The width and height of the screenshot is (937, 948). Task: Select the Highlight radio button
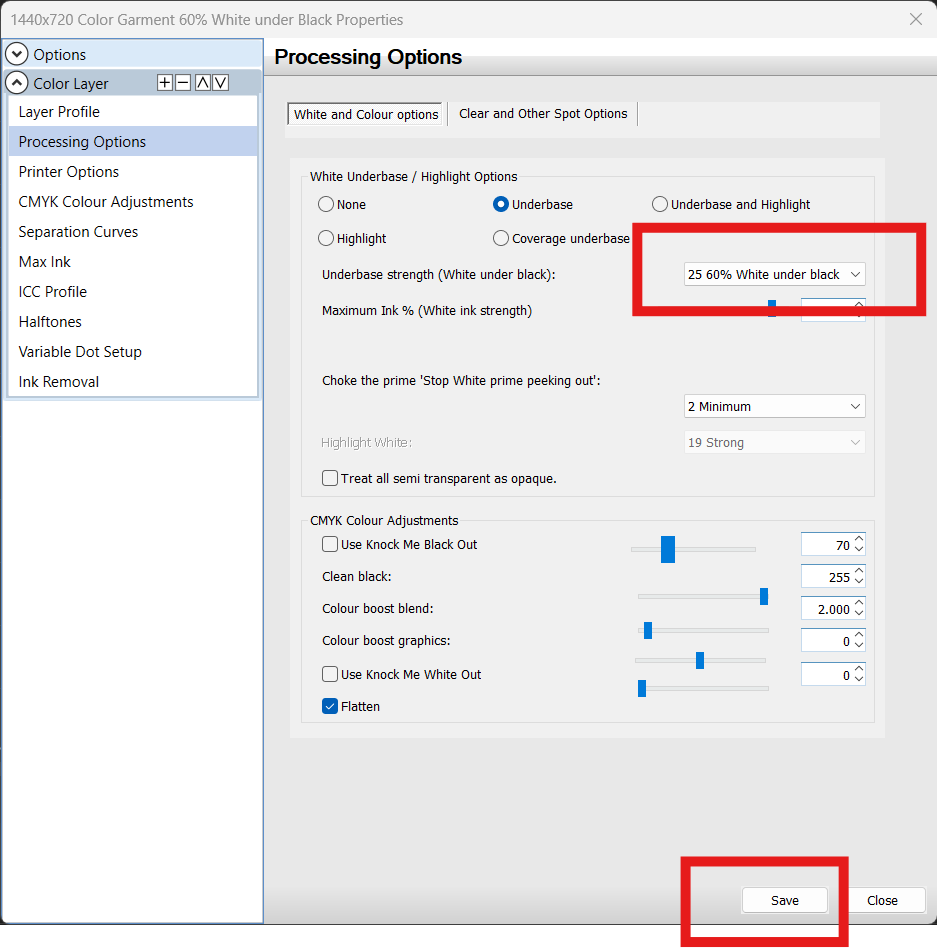(x=326, y=238)
